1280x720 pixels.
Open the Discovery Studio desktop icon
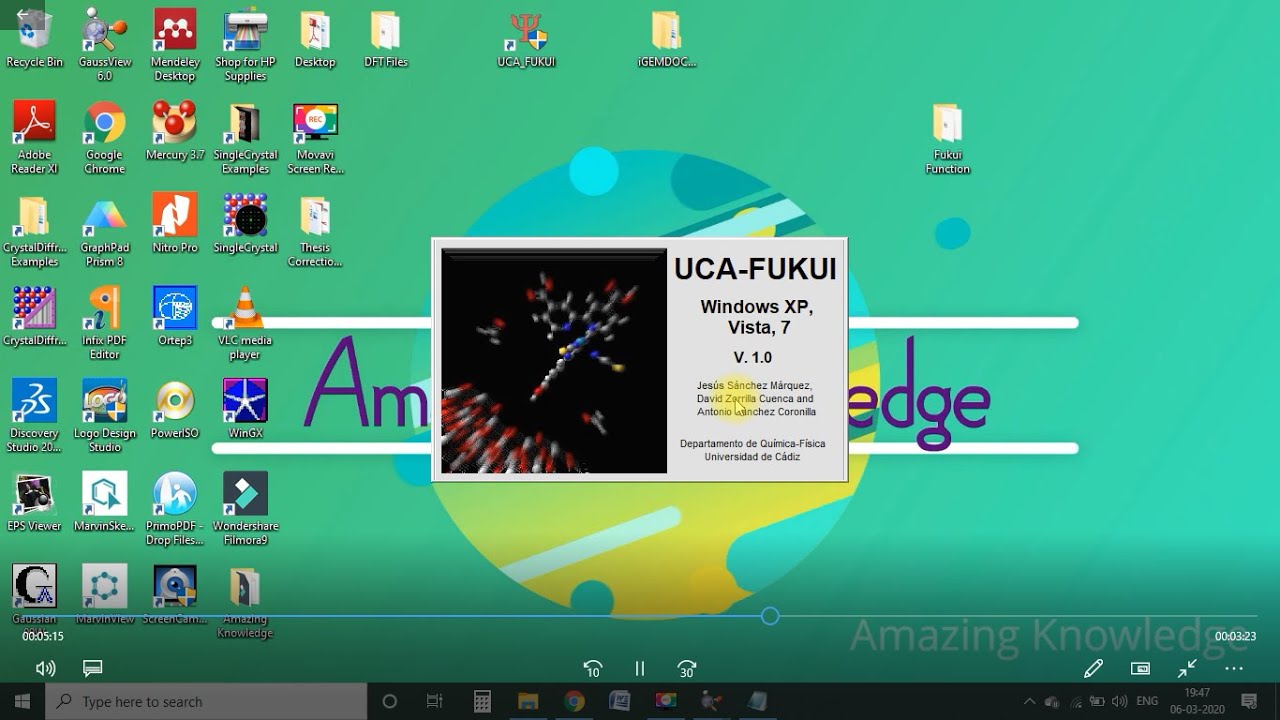tap(34, 415)
